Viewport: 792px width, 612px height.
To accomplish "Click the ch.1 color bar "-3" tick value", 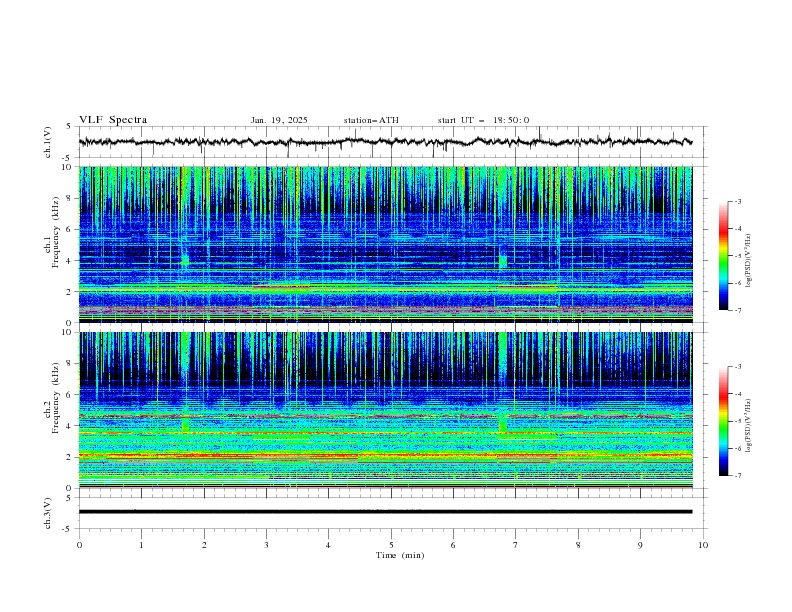I will tap(738, 201).
